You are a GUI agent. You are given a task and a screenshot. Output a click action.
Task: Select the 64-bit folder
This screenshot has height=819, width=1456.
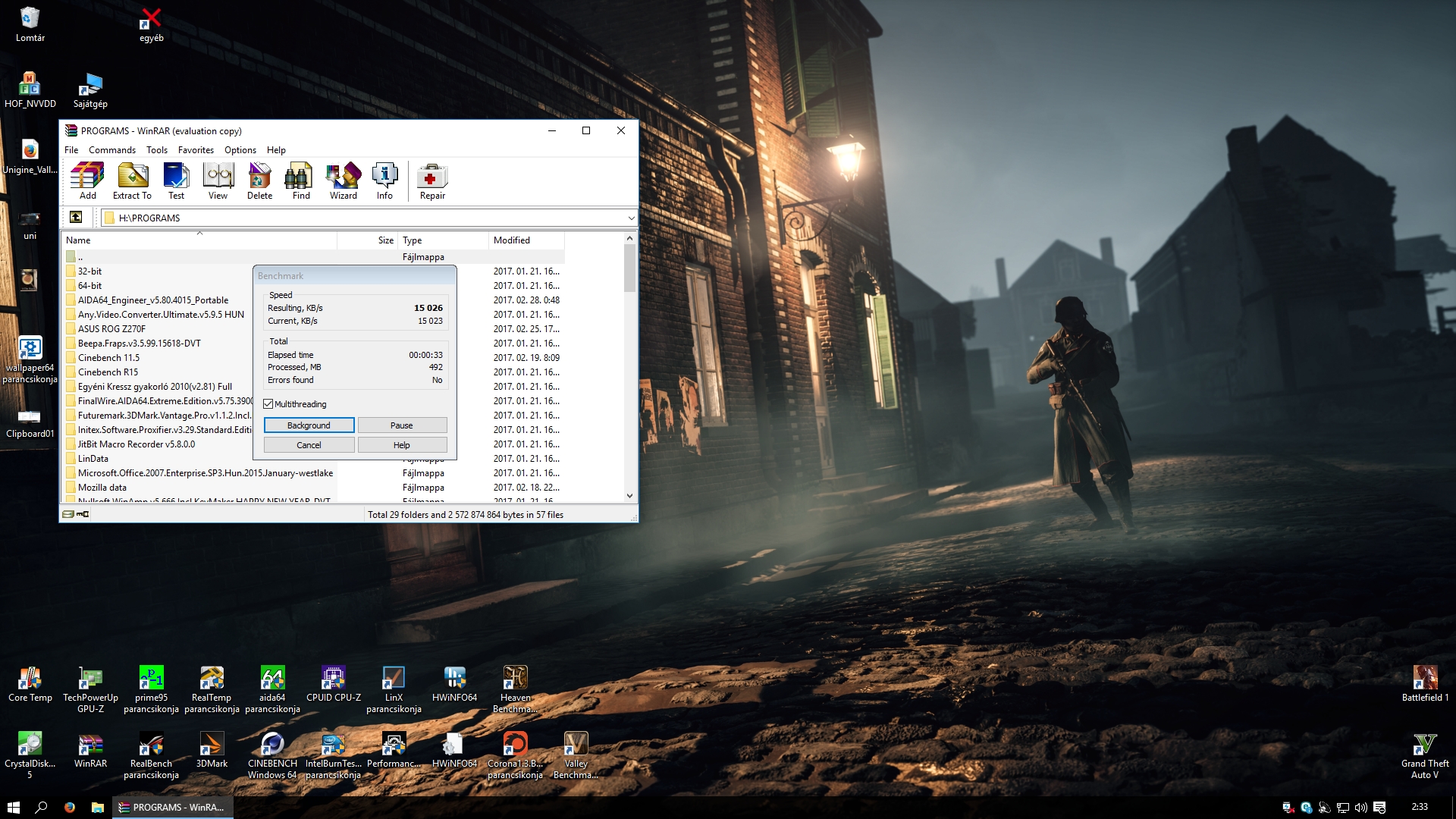[89, 286]
